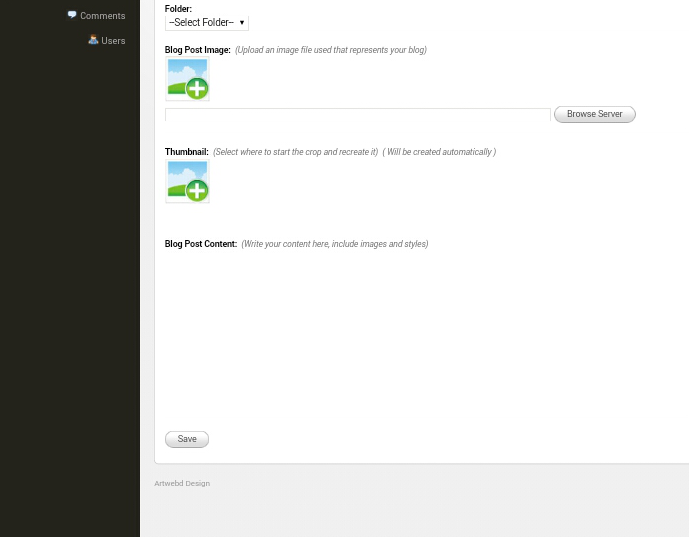Click the Blog Post Image: label
Viewport: 689px width, 537px height.
coord(197,50)
